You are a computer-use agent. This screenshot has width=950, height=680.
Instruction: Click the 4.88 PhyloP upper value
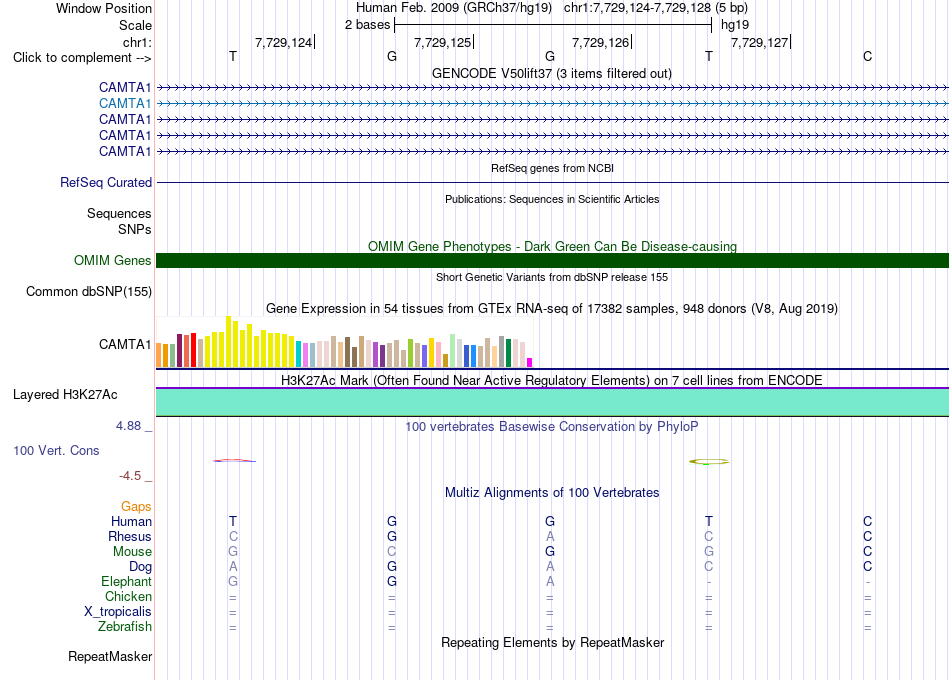128,426
